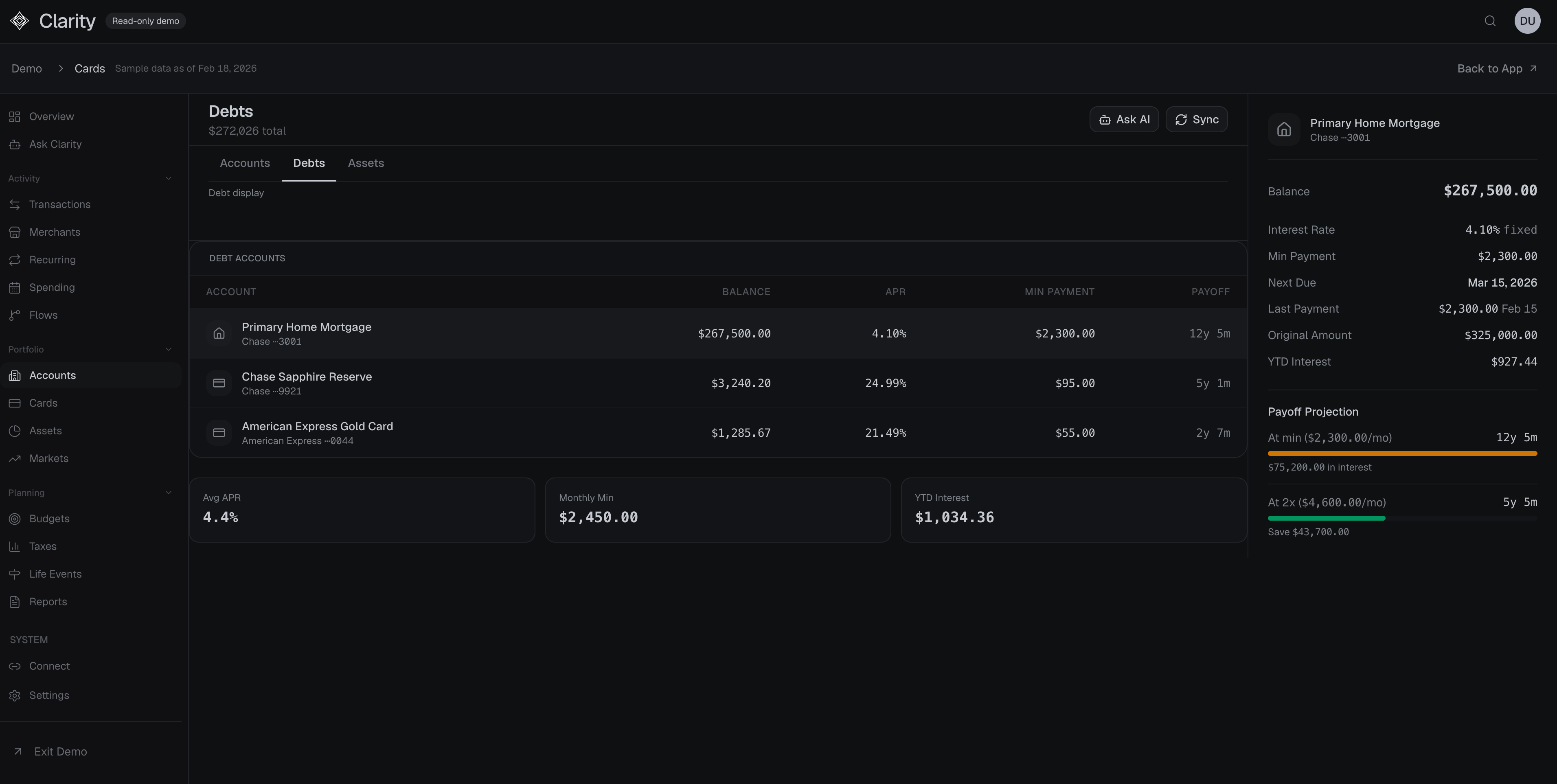Open the Markets trend icon
The image size is (1557, 784).
(x=15, y=458)
